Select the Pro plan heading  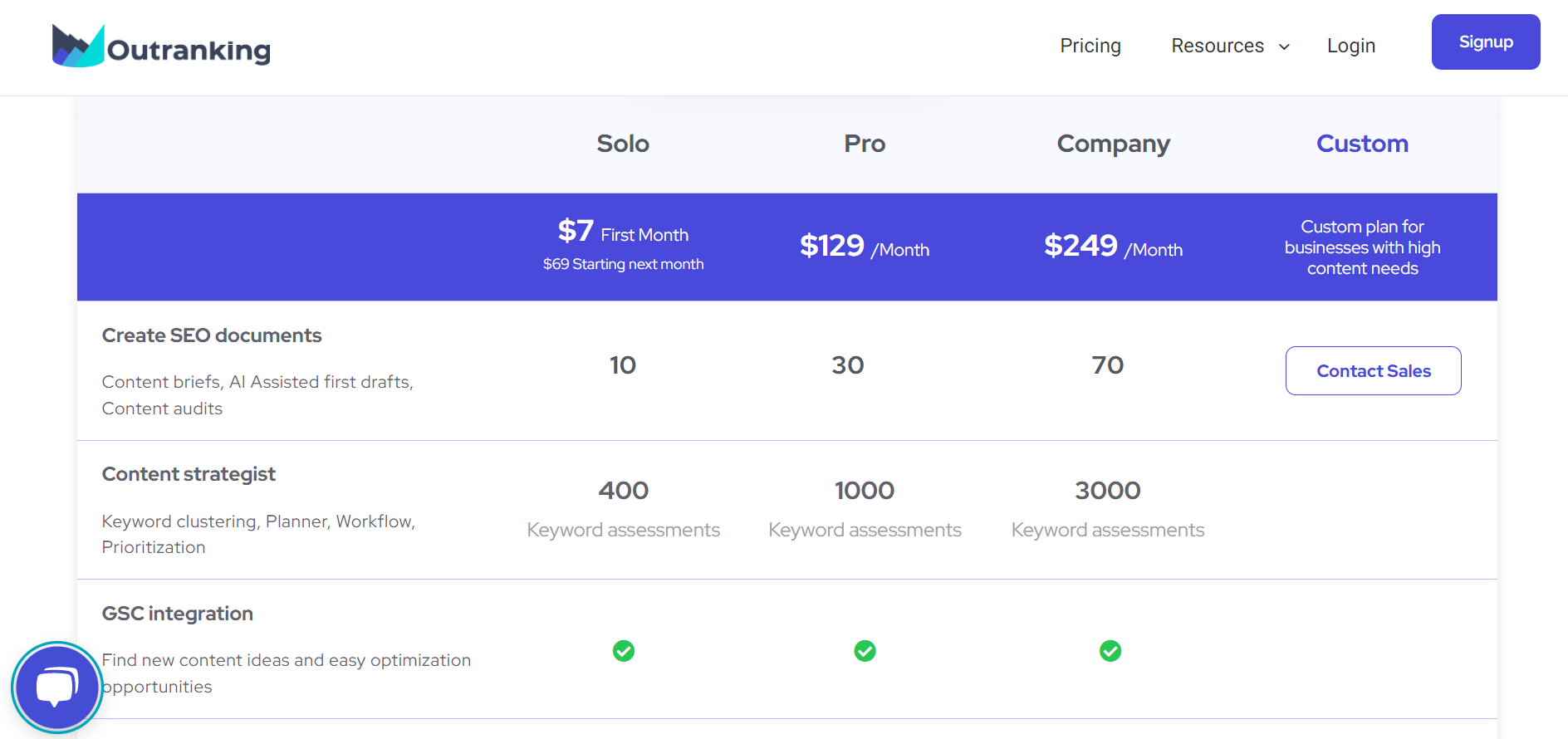pyautogui.click(x=865, y=144)
